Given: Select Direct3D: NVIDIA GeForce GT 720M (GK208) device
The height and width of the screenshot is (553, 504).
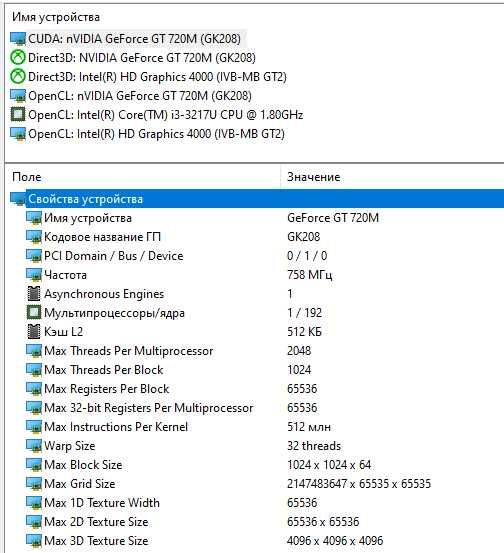Looking at the screenshot, I should (x=142, y=58).
